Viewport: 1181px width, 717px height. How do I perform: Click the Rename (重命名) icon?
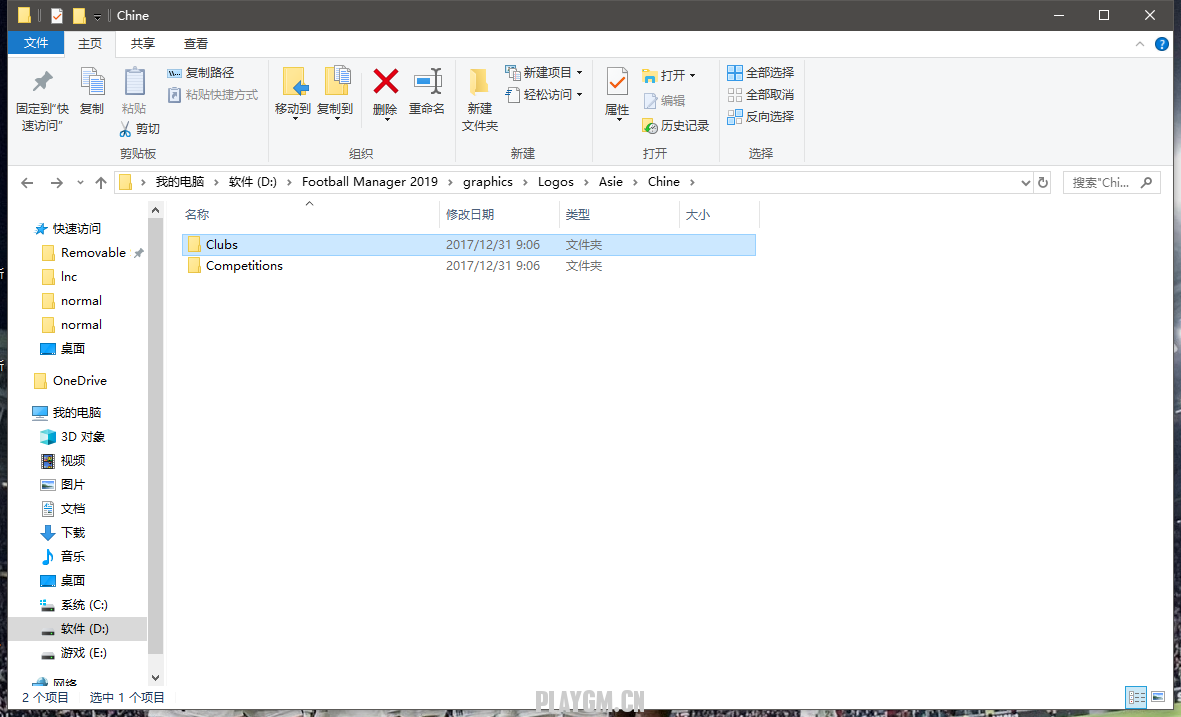(x=427, y=81)
